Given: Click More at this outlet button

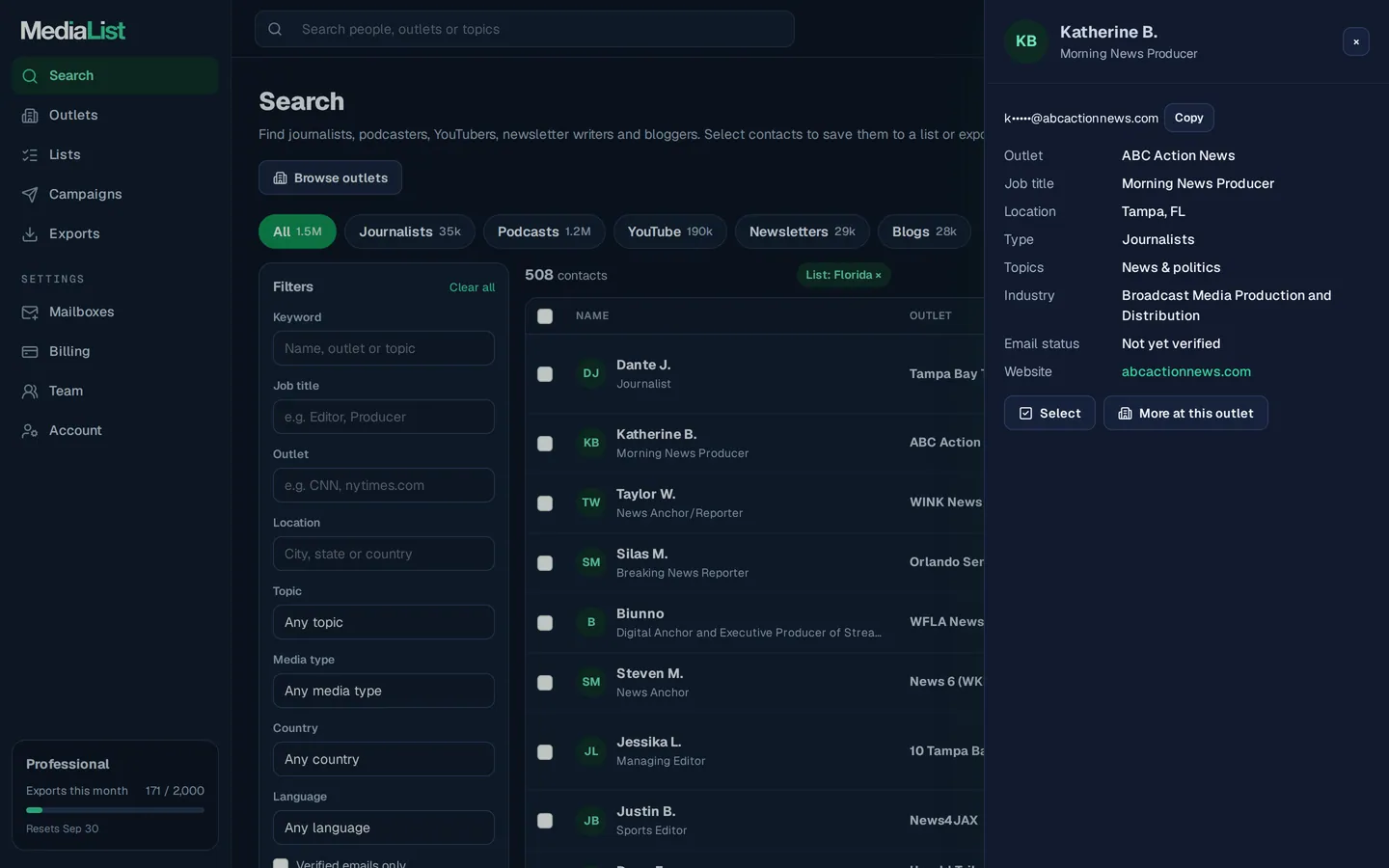Looking at the screenshot, I should (x=1185, y=413).
